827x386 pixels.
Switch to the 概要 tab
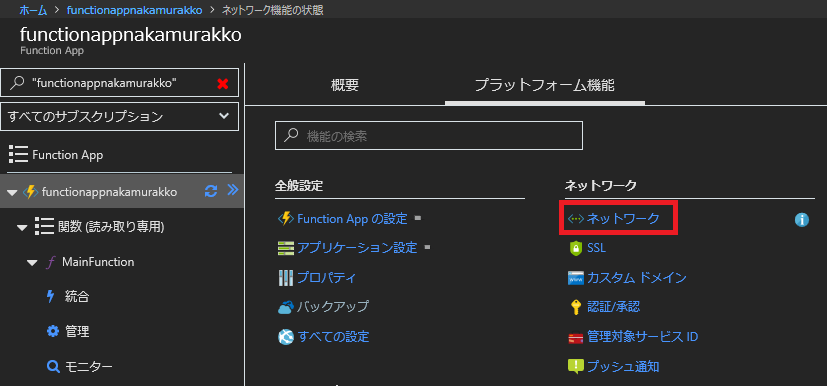coord(345,85)
